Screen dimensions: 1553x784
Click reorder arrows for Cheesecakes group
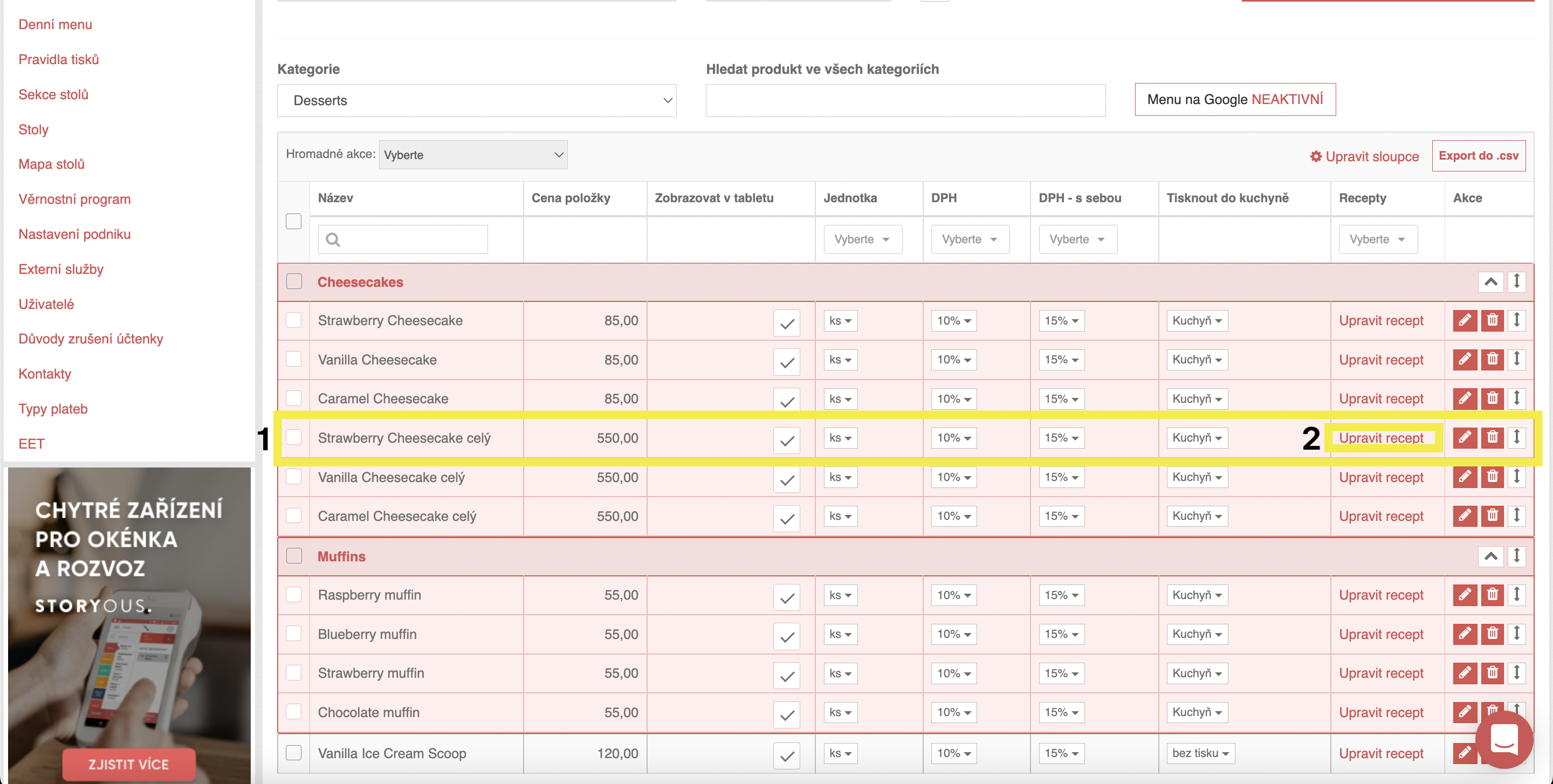(1516, 281)
